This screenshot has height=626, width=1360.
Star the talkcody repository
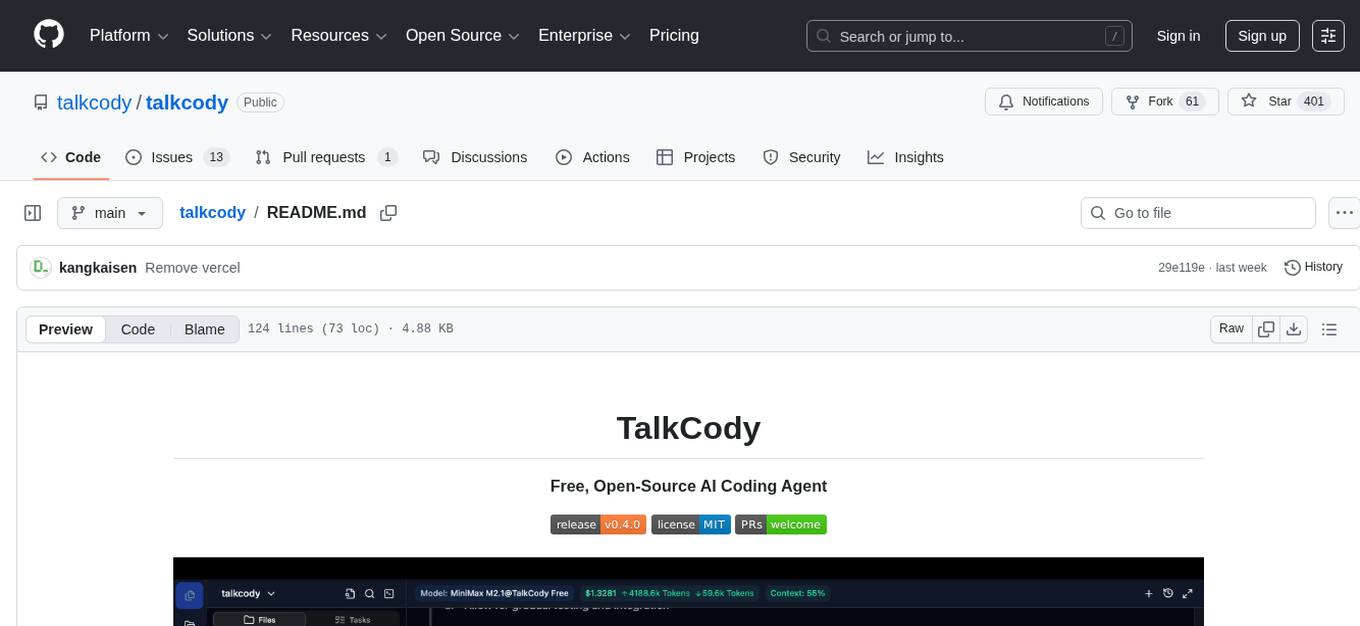[x=1285, y=101]
